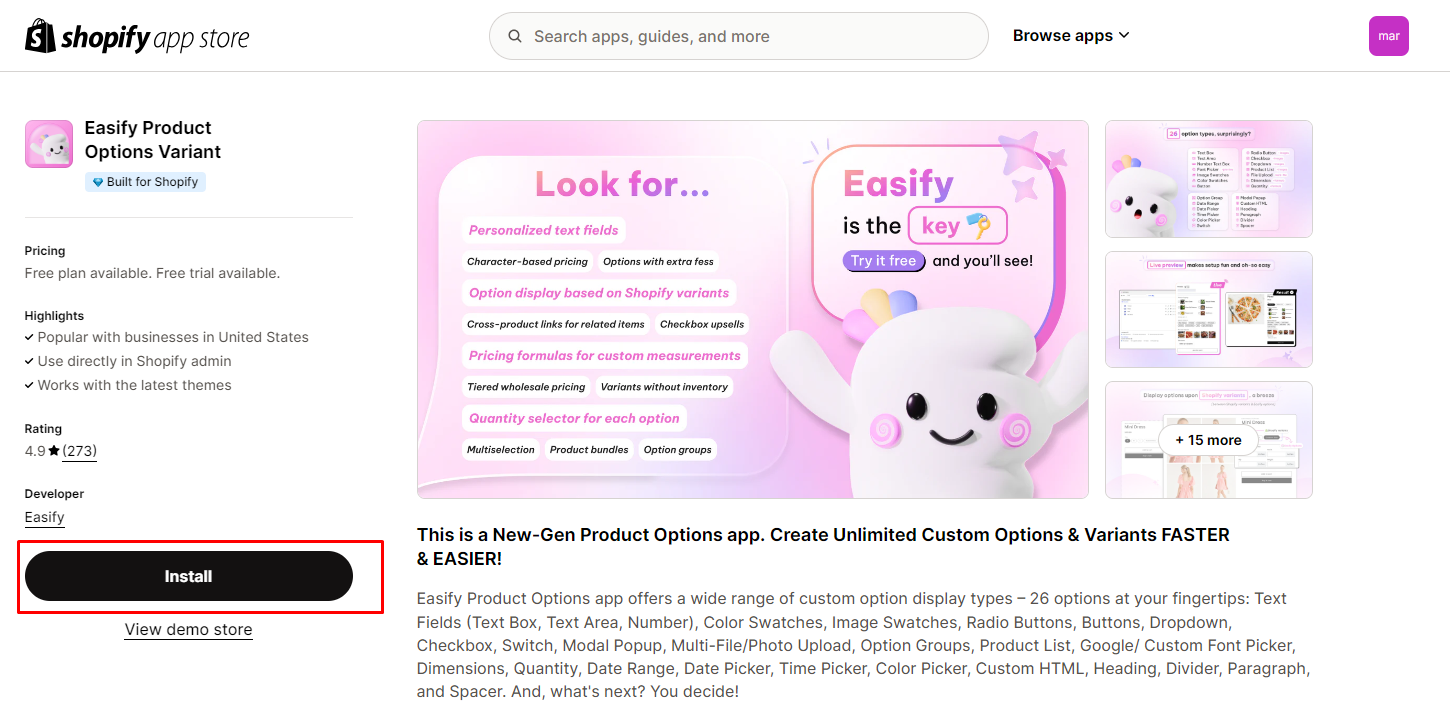Click the chevron next to Browse apps
Screen dimensions: 1450x716
tap(1124, 36)
